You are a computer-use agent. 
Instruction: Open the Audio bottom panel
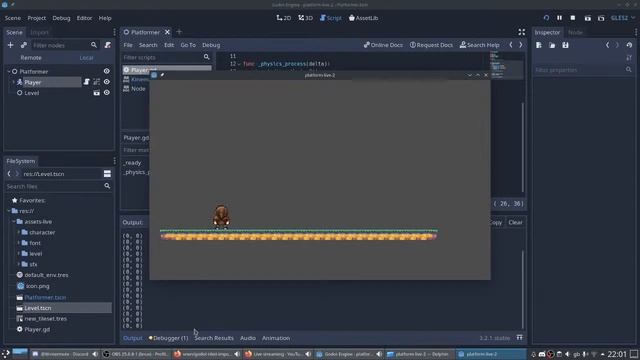[x=248, y=338]
